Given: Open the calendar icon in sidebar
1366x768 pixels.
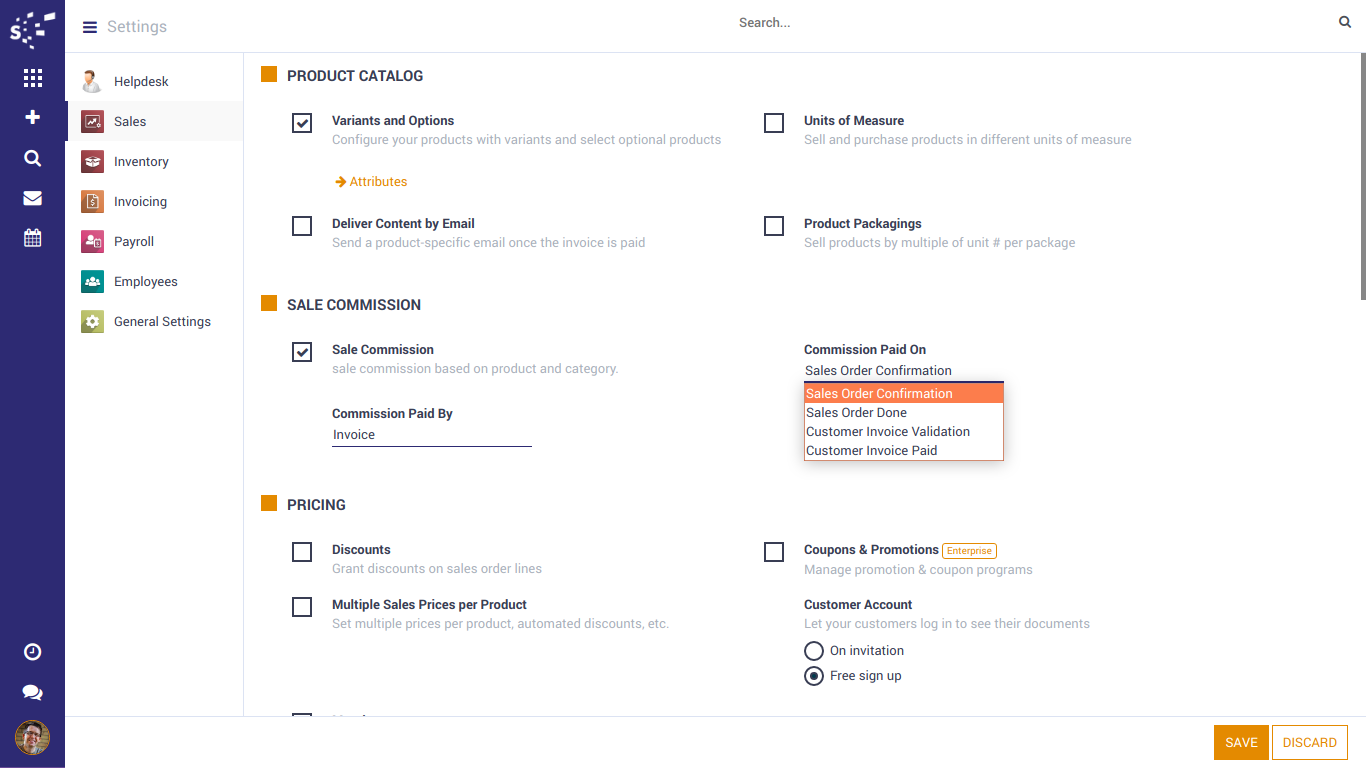Looking at the screenshot, I should tap(32, 238).
